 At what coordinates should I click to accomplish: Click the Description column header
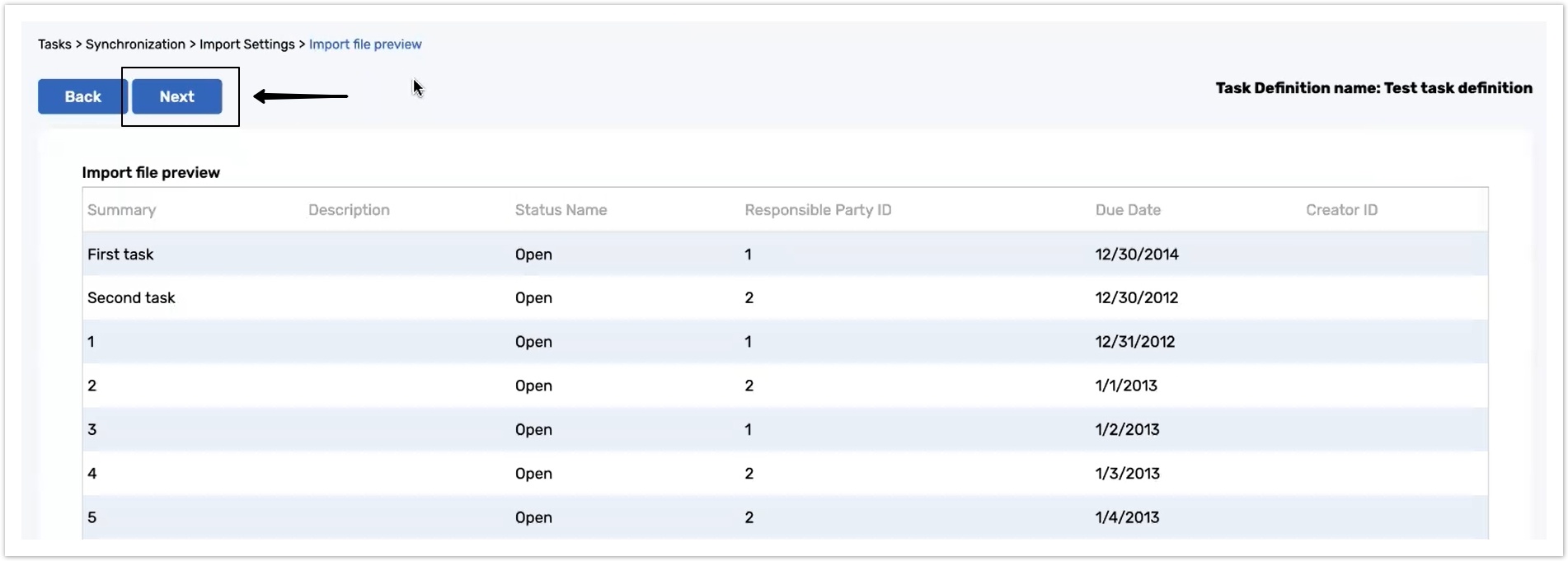click(x=349, y=210)
